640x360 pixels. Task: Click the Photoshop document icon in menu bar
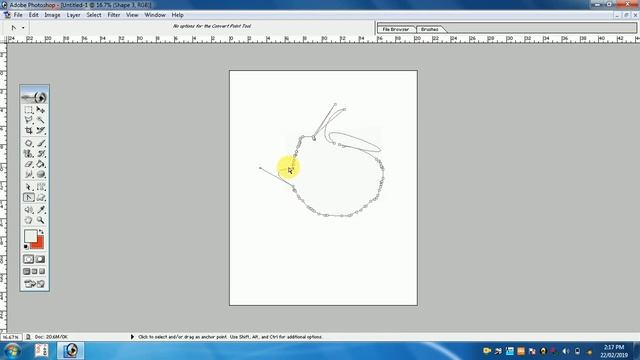(7, 15)
